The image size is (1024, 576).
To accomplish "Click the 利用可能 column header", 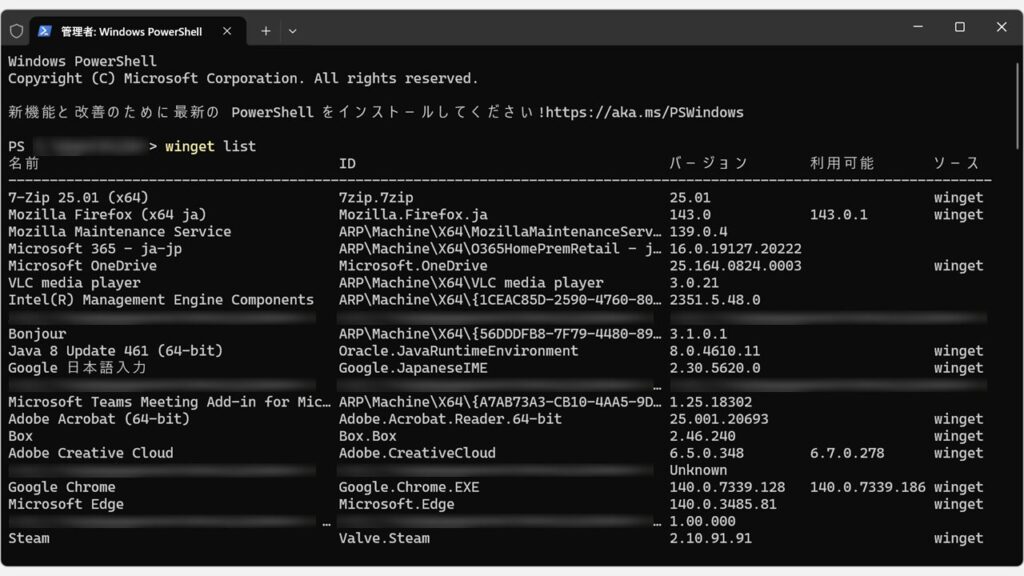I will 842,163.
